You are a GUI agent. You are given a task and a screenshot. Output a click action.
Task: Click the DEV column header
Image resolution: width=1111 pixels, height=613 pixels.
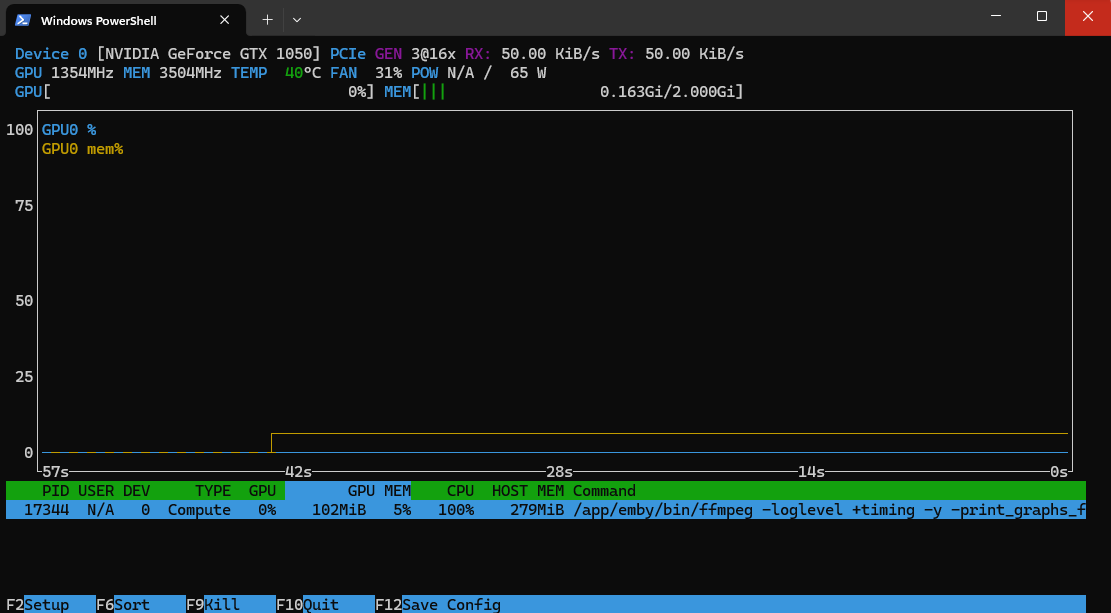[136, 490]
